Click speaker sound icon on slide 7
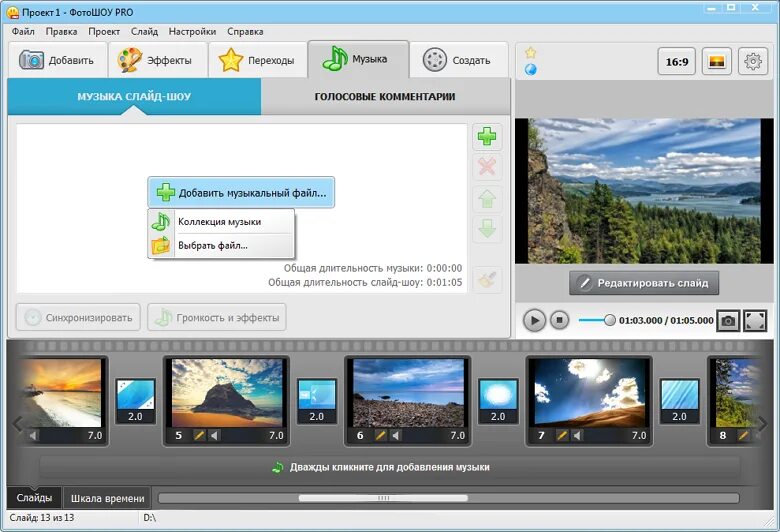Image resolution: width=780 pixels, height=532 pixels. tap(577, 436)
